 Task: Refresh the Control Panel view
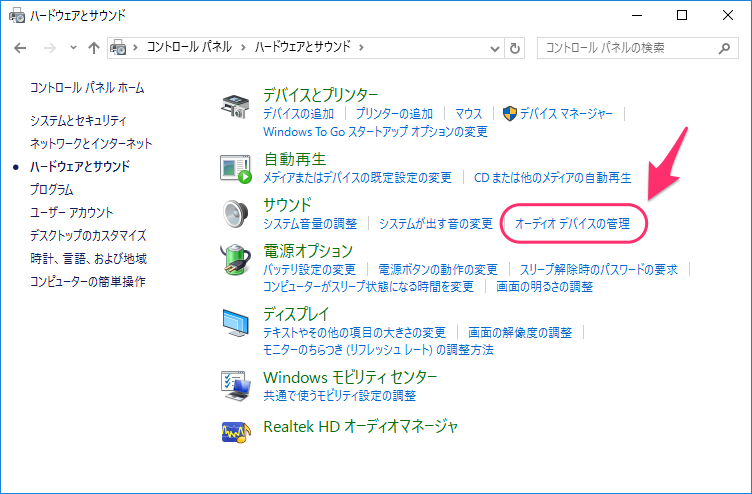tap(515, 48)
